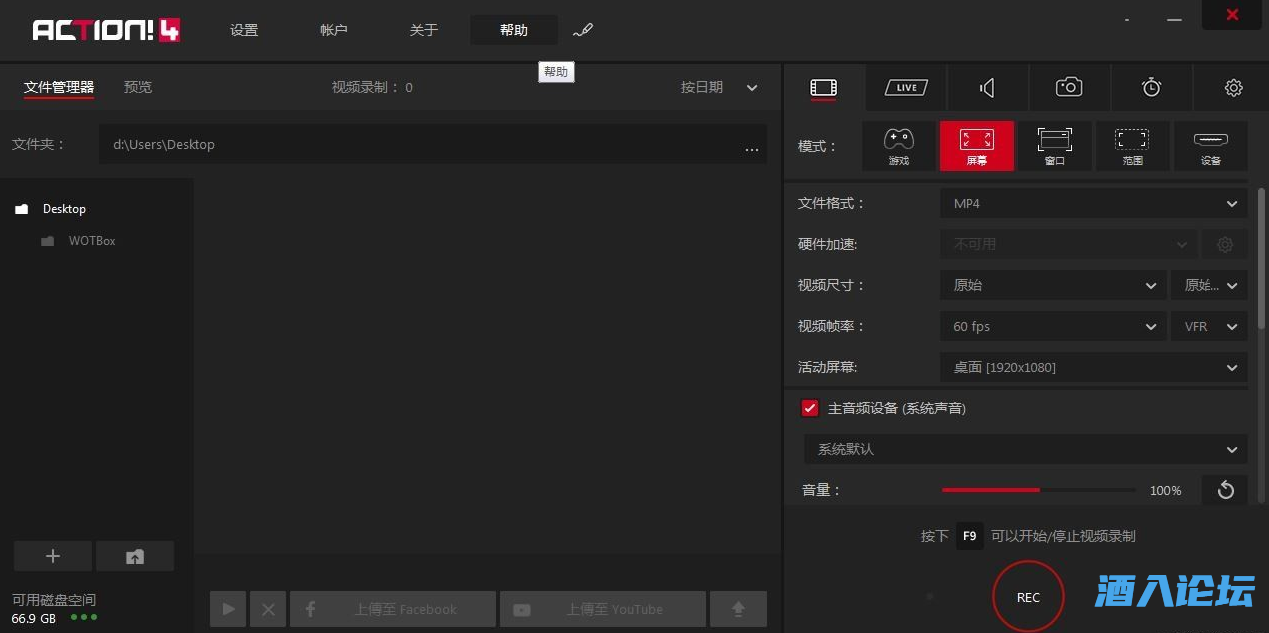
Task: Select the WOTBox folder in tree
Action: point(92,241)
